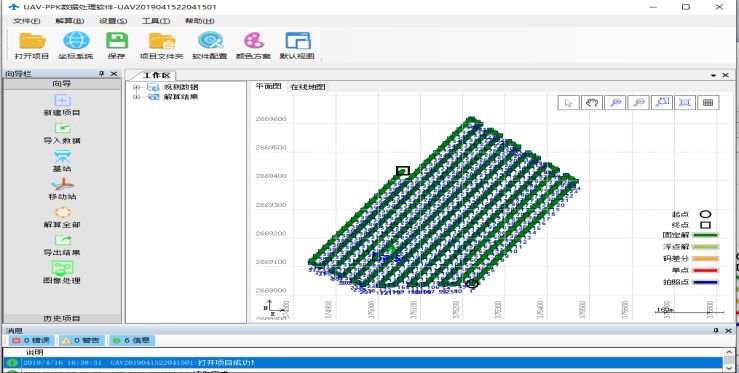Open the 工具(T) menu
This screenshot has width=739, height=373.
point(156,21)
